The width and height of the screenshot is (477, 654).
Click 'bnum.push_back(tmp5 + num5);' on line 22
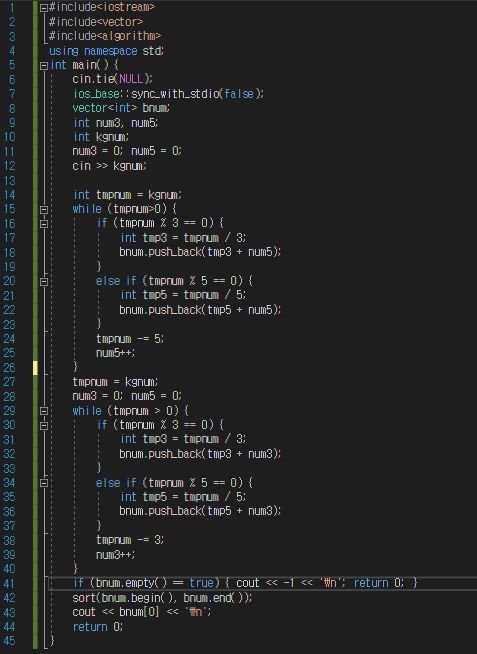200,309
